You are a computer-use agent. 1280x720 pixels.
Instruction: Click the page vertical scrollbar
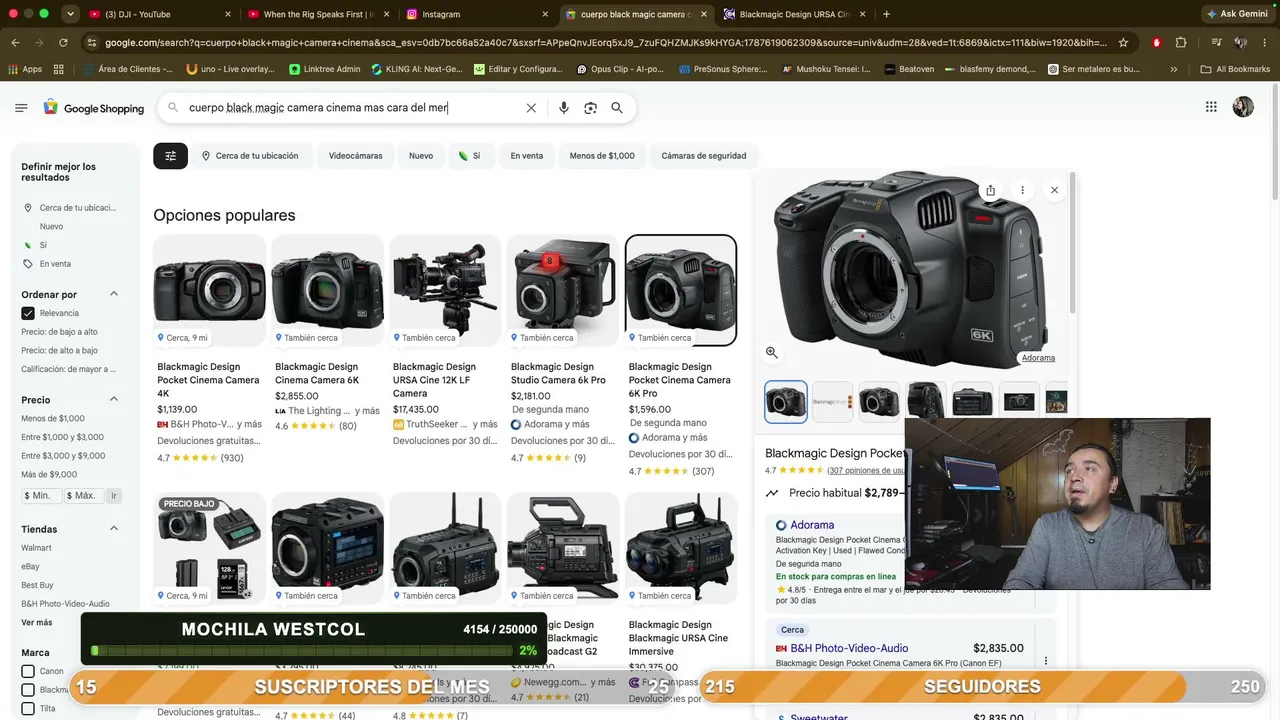[1273, 140]
